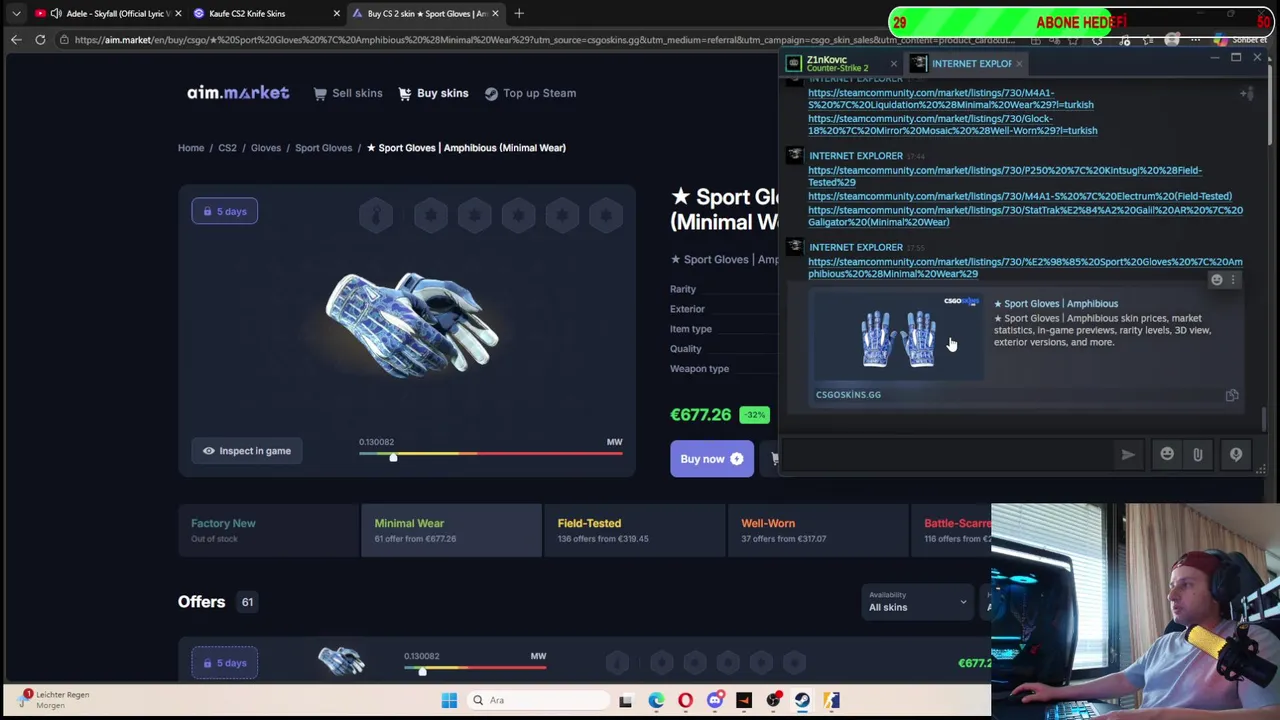Image resolution: width=1280 pixels, height=720 pixels.
Task: Open the Windows Start menu
Action: click(x=449, y=700)
